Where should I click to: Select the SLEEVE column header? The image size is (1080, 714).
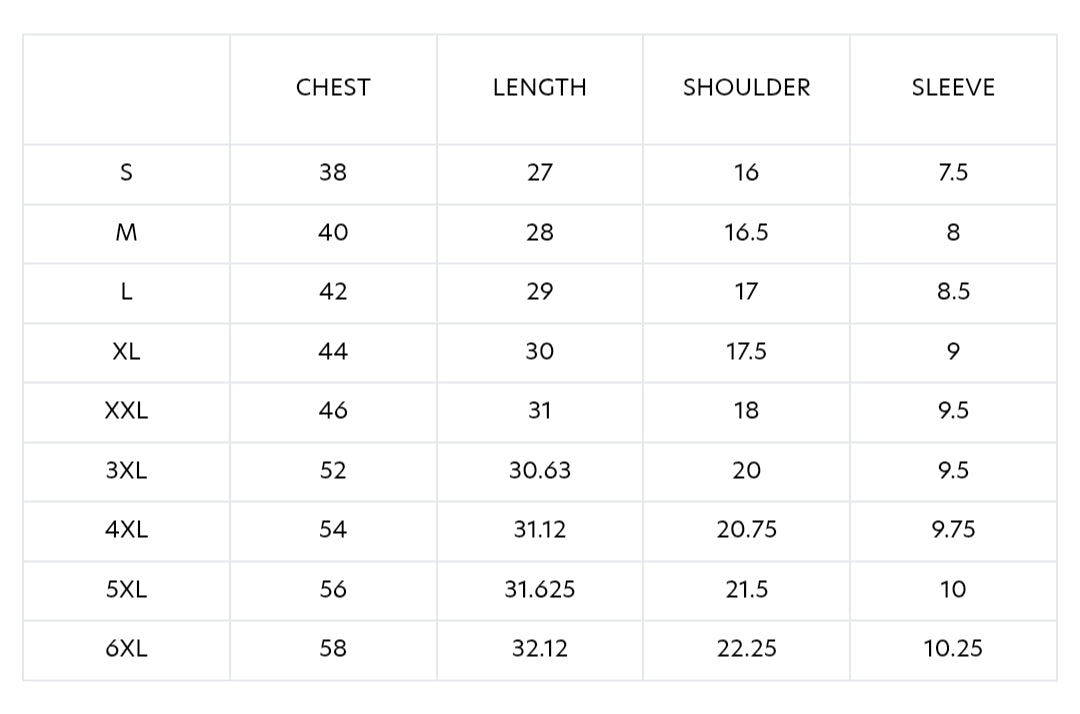click(953, 88)
